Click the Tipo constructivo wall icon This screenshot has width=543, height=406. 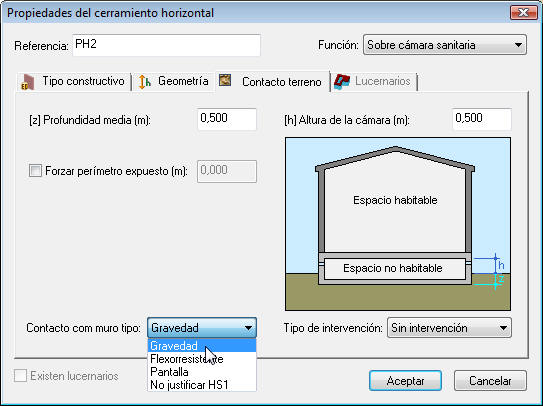[28, 82]
